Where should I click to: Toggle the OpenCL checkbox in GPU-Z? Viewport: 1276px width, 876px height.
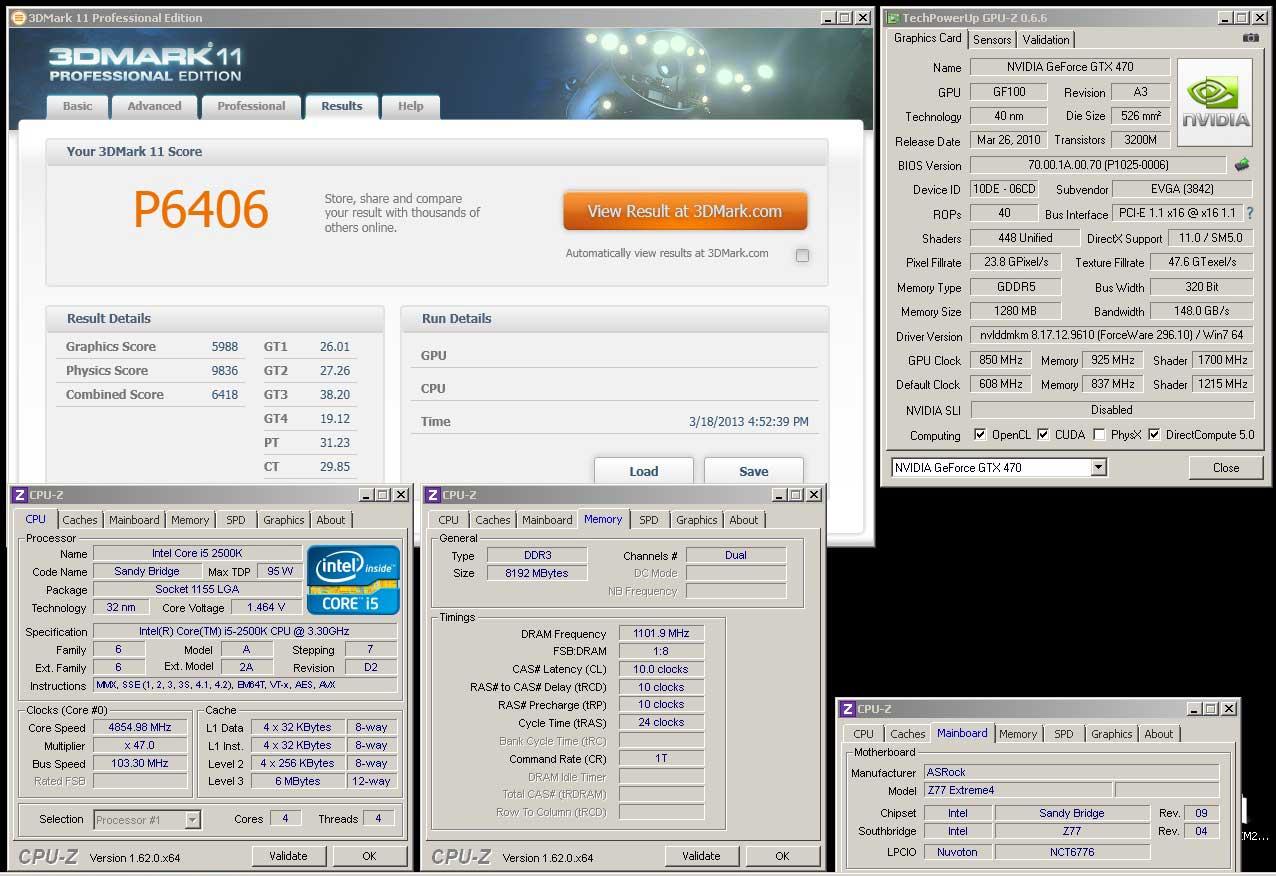click(981, 435)
